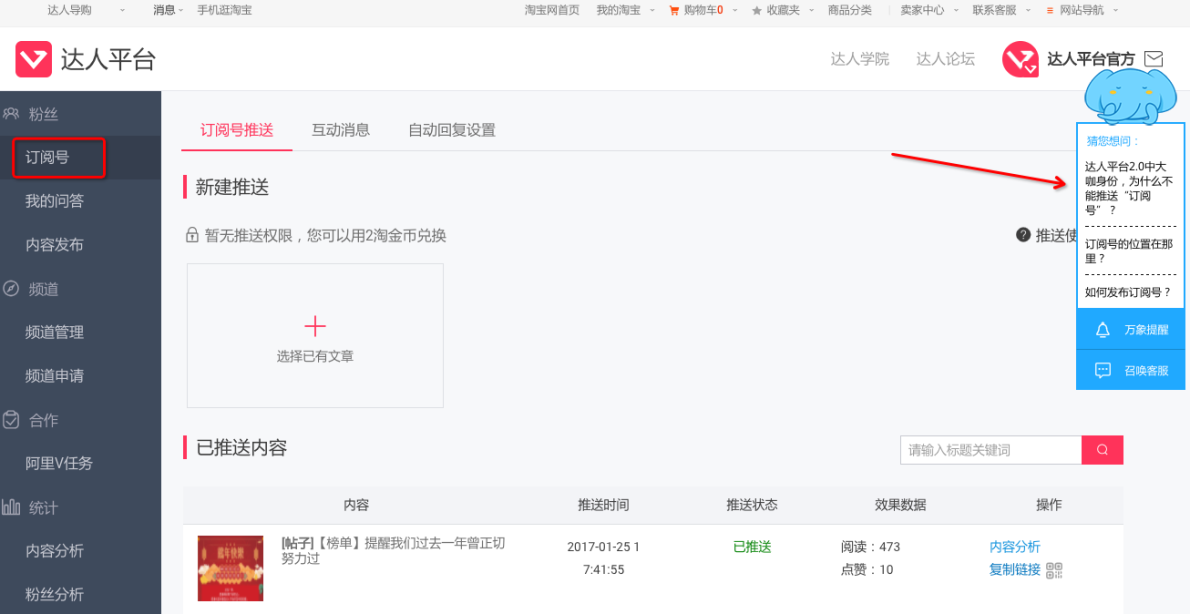Click the blue elephant mascot
Screen dimensions: 1190x614
point(1129,95)
